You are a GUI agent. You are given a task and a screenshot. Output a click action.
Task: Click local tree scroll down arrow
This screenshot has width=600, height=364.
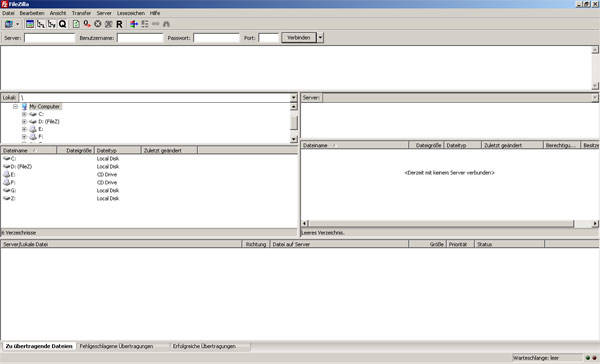293,139
